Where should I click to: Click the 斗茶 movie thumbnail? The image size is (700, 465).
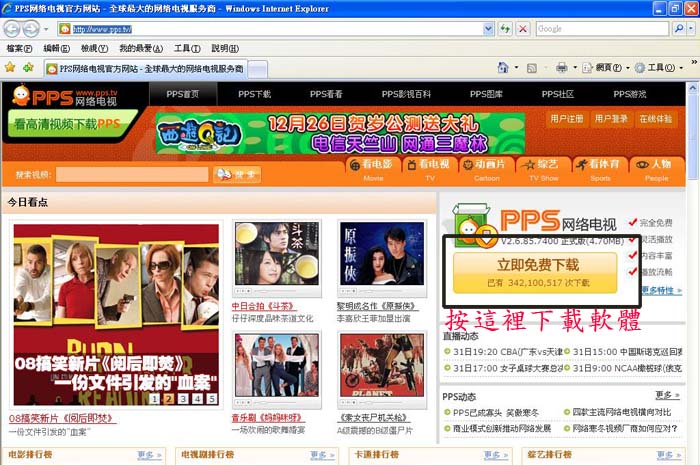click(277, 253)
